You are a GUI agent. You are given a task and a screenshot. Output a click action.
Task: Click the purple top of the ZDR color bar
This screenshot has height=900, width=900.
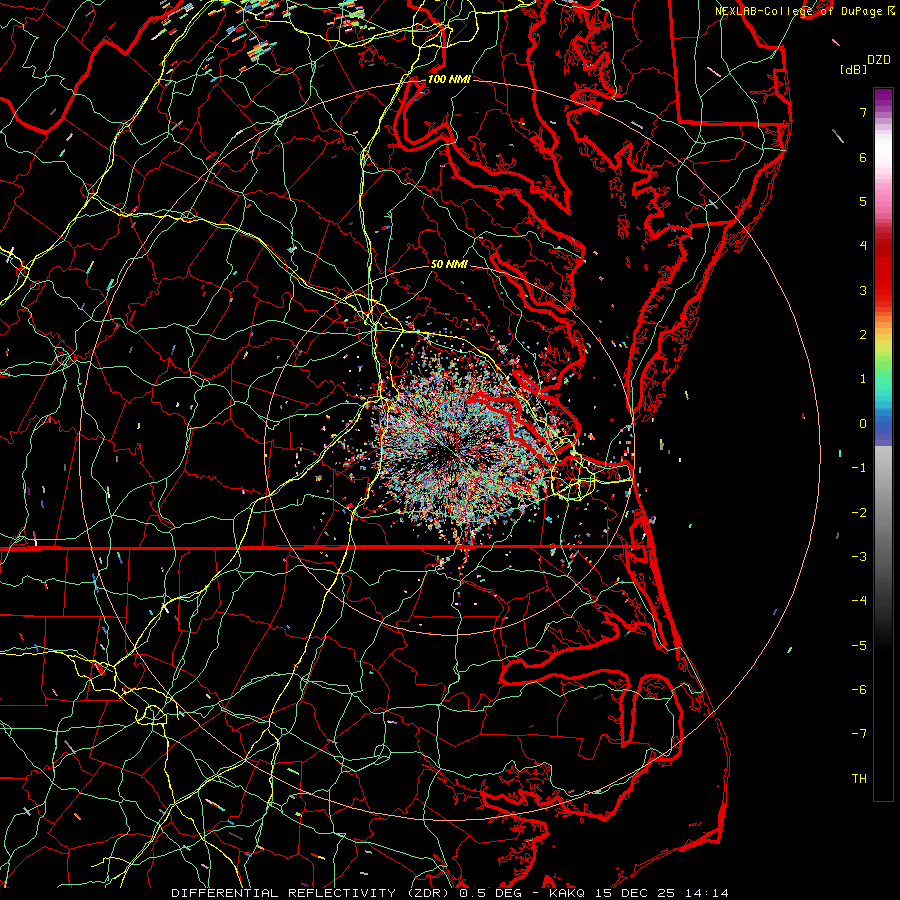coord(883,98)
